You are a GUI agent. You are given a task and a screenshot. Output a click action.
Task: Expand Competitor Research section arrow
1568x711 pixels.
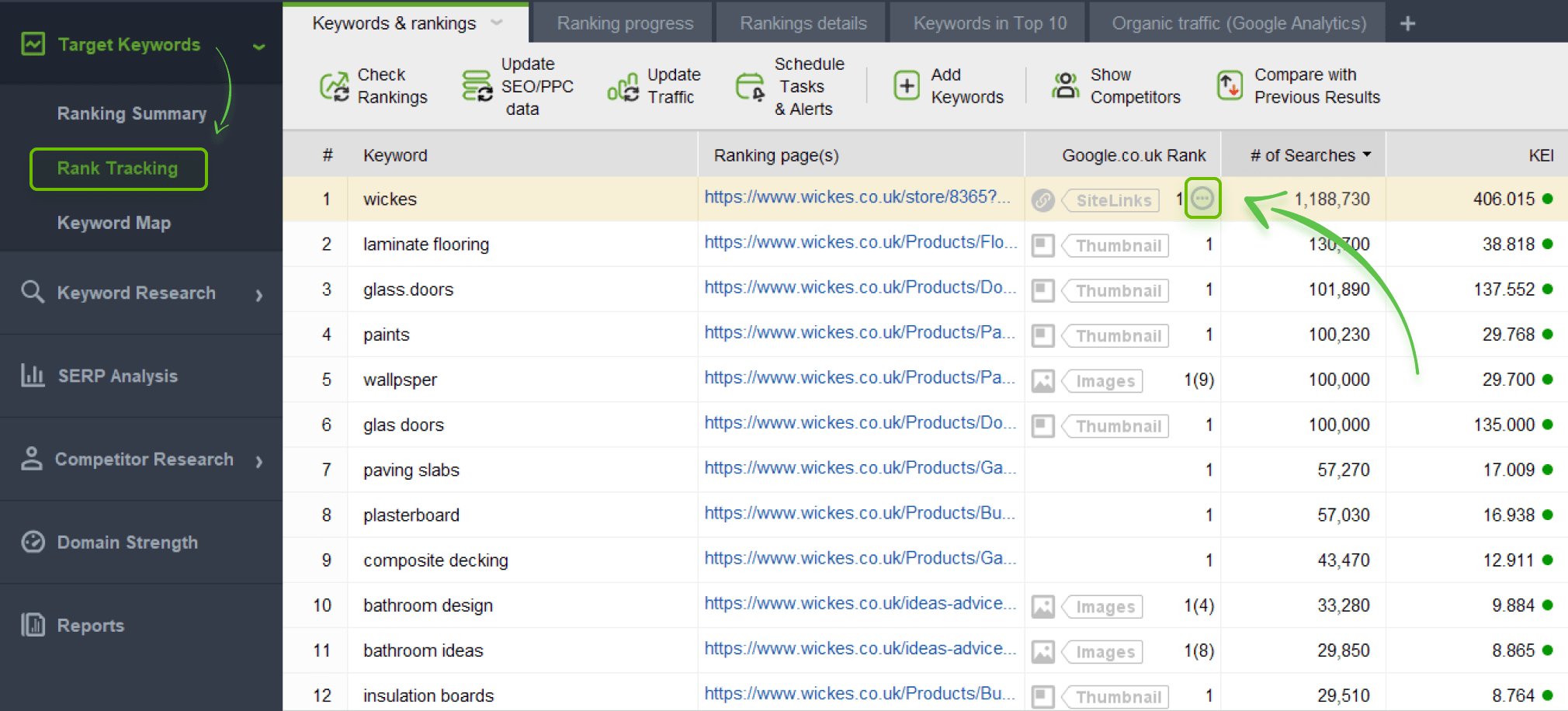pyautogui.click(x=259, y=461)
